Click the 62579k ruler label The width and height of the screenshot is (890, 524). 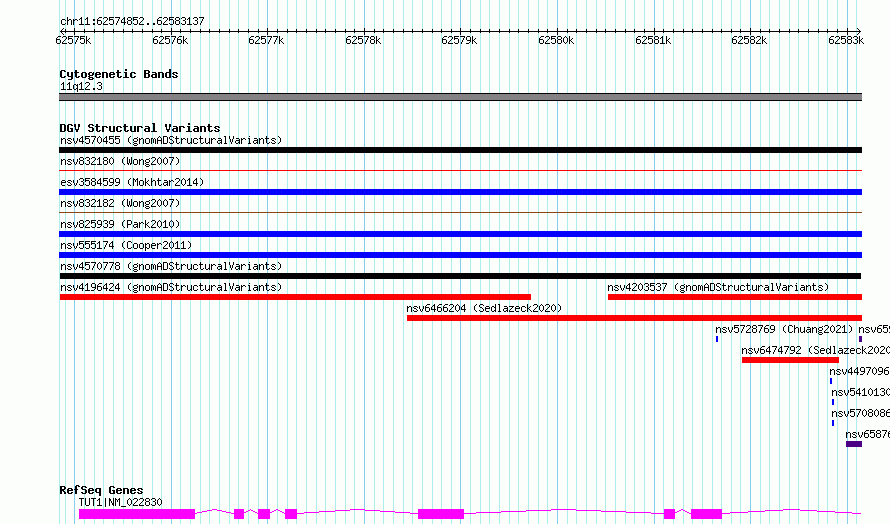[x=459, y=40]
